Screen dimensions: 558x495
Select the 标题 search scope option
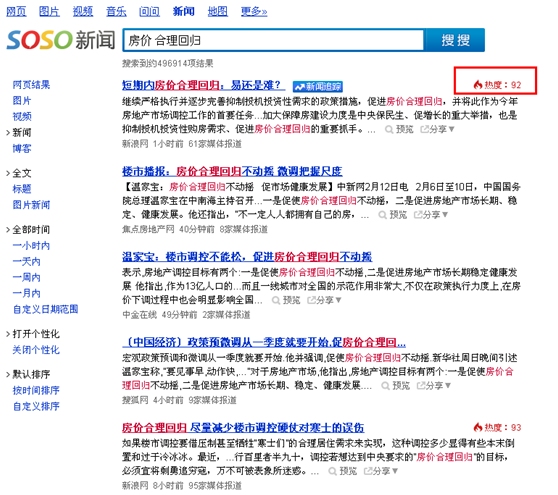click(x=22, y=189)
